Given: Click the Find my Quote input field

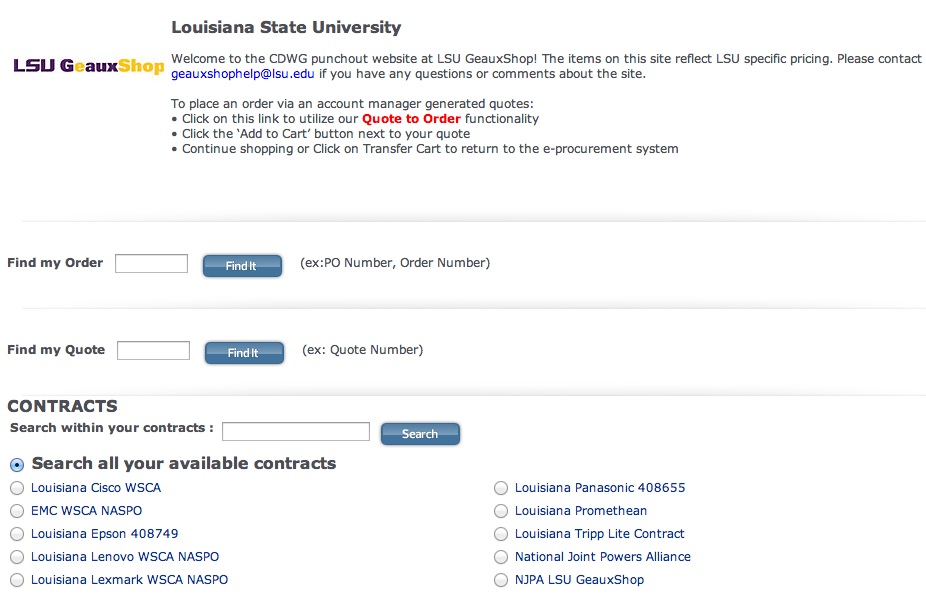Looking at the screenshot, I should click(153, 351).
